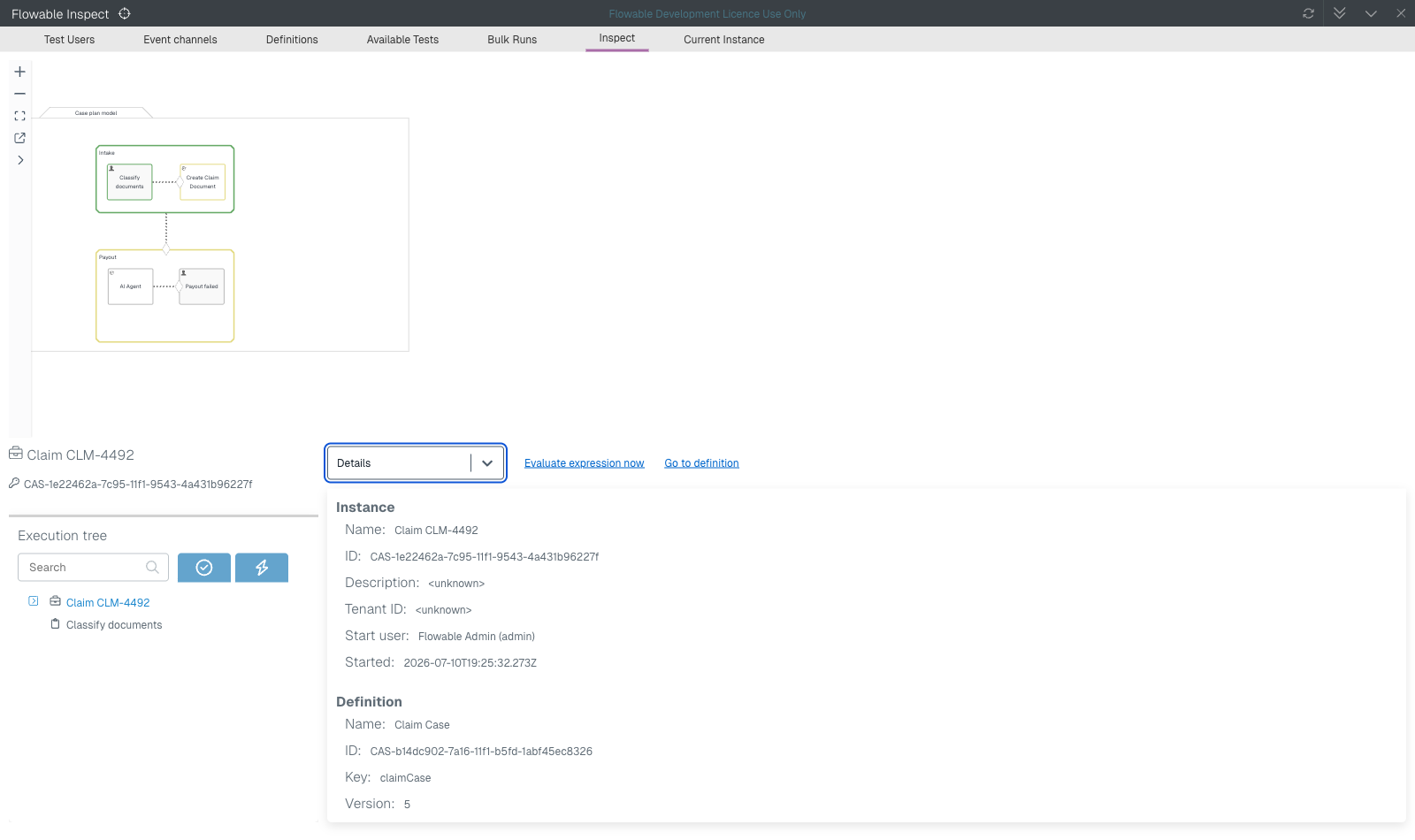Screen dimensions: 1415x840
Task: Select the Create Claim Document node
Action: coord(203,182)
